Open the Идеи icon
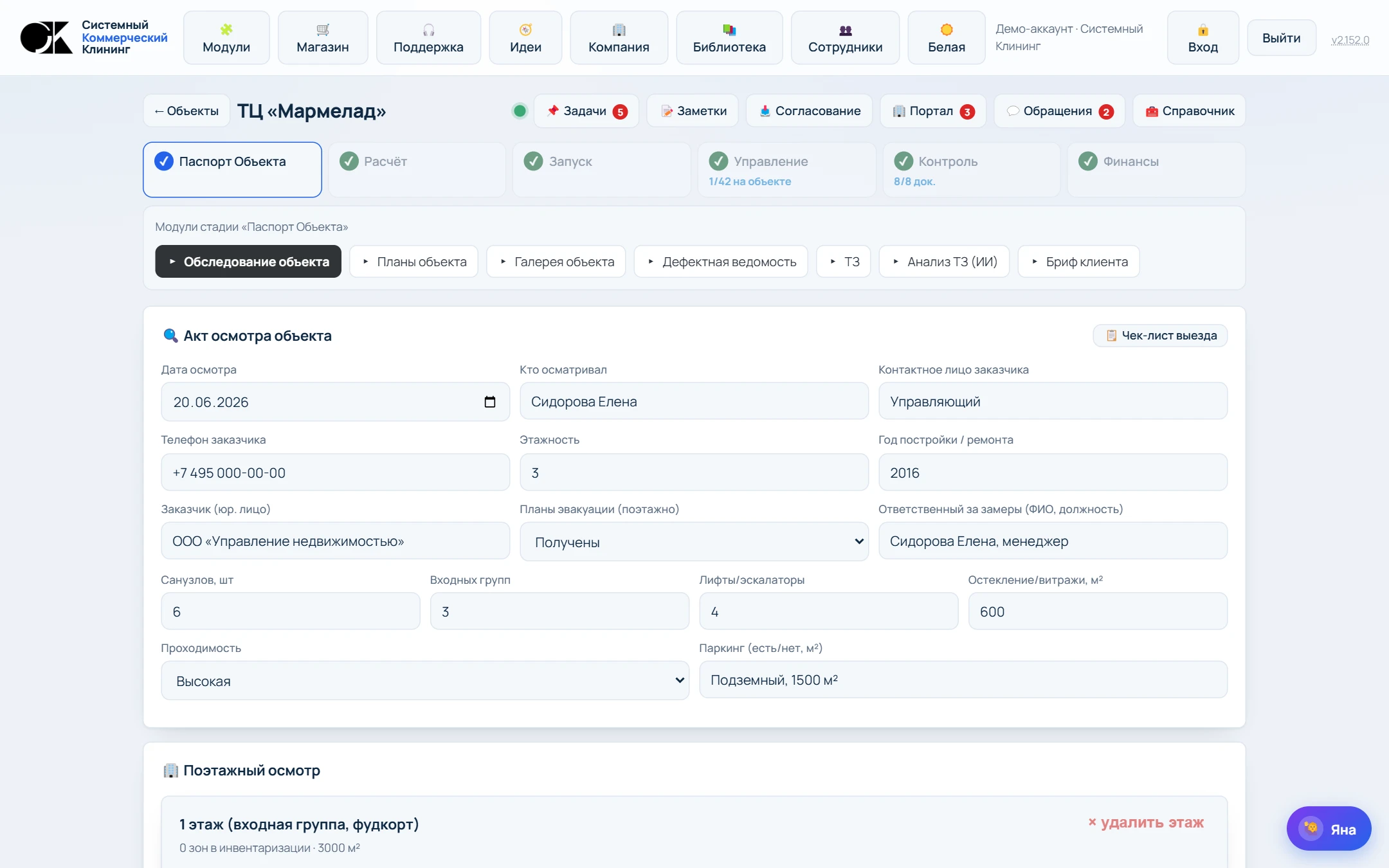 pyautogui.click(x=525, y=30)
